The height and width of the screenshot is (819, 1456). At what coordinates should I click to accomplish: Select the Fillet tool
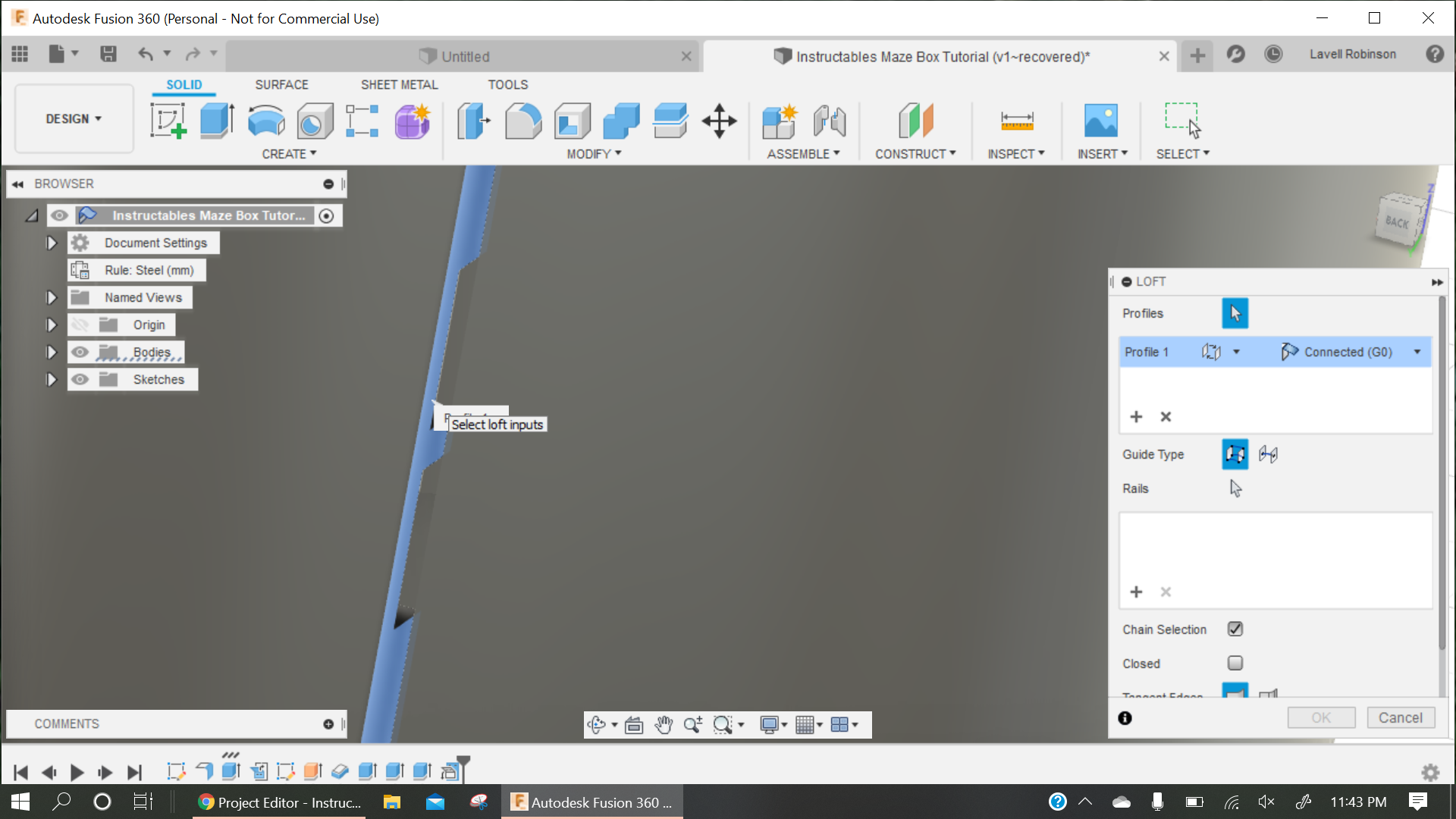pyautogui.click(x=523, y=121)
